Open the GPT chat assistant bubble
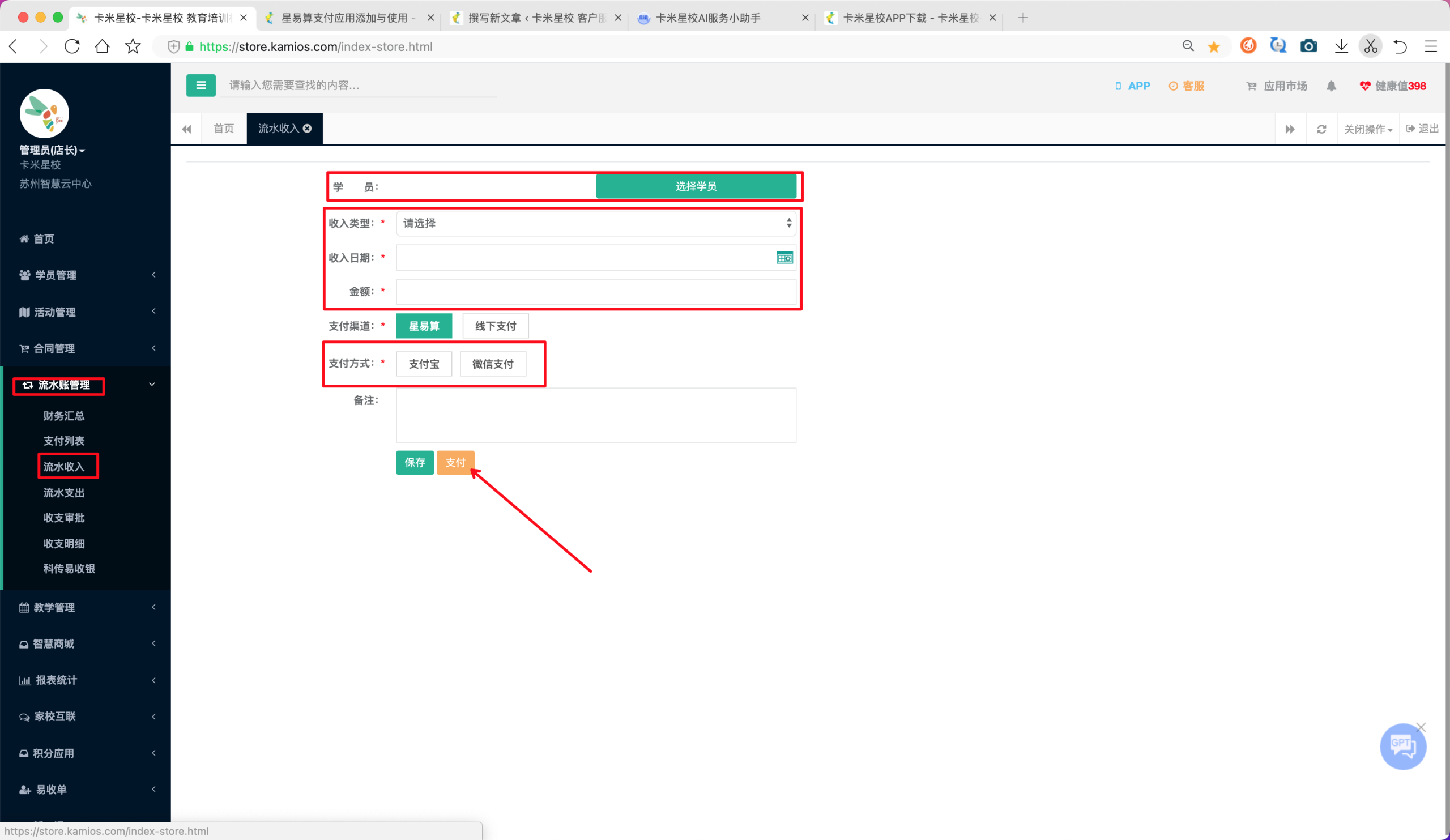 point(1402,746)
